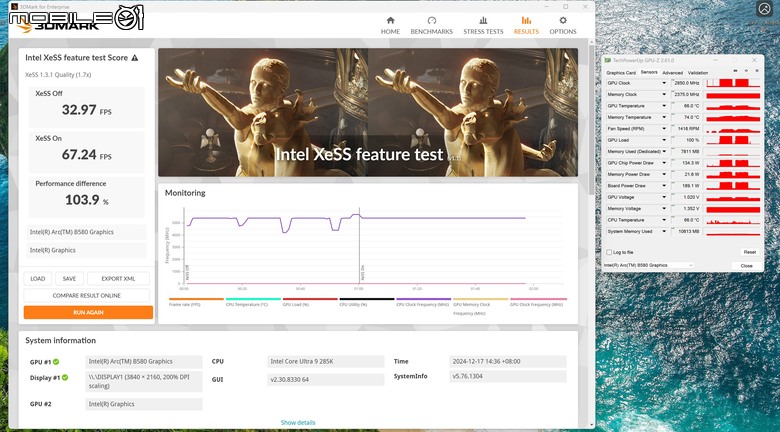This screenshot has height=432, width=780.
Task: Click the Frame rate (FPS) legend color bar
Action: pyautogui.click(x=196, y=299)
